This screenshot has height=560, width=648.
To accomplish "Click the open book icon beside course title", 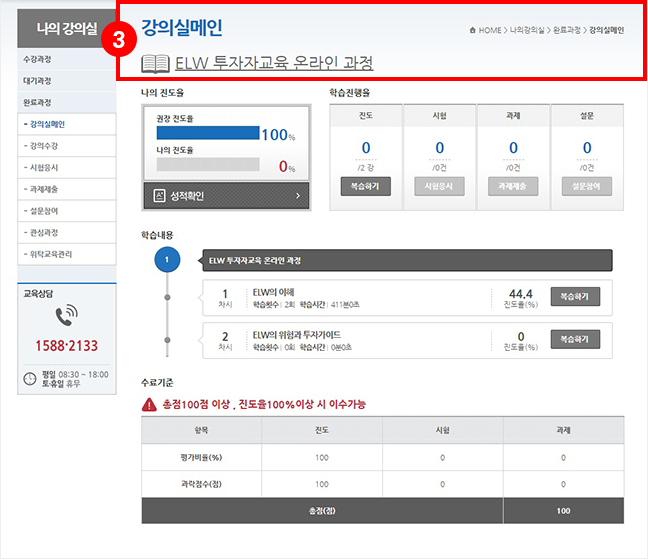I will point(155,64).
